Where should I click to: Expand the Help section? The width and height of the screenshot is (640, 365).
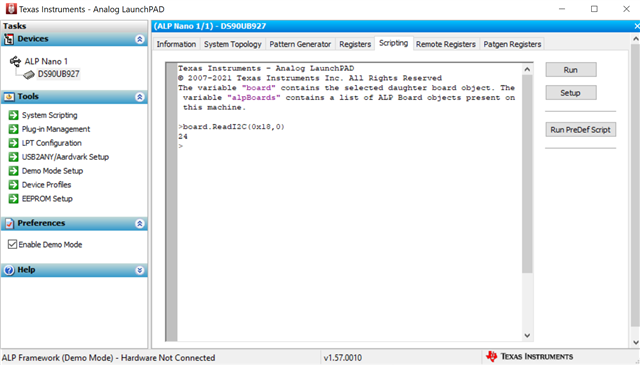140,270
